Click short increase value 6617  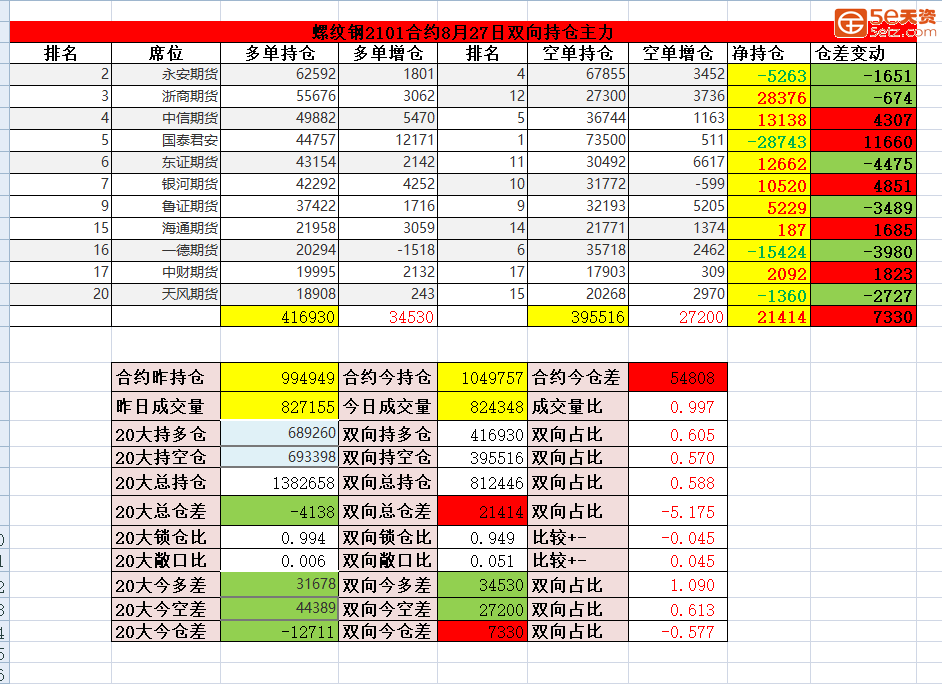(678, 162)
